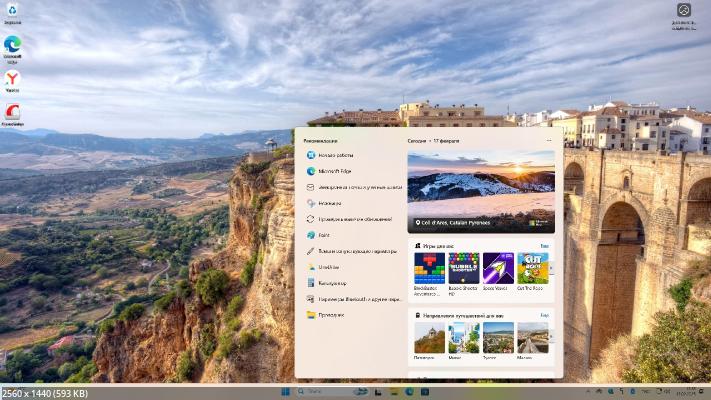Launch Microsoft Edge from the desktop shortcut
Viewport: 711px width, 400px height.
[12, 49]
